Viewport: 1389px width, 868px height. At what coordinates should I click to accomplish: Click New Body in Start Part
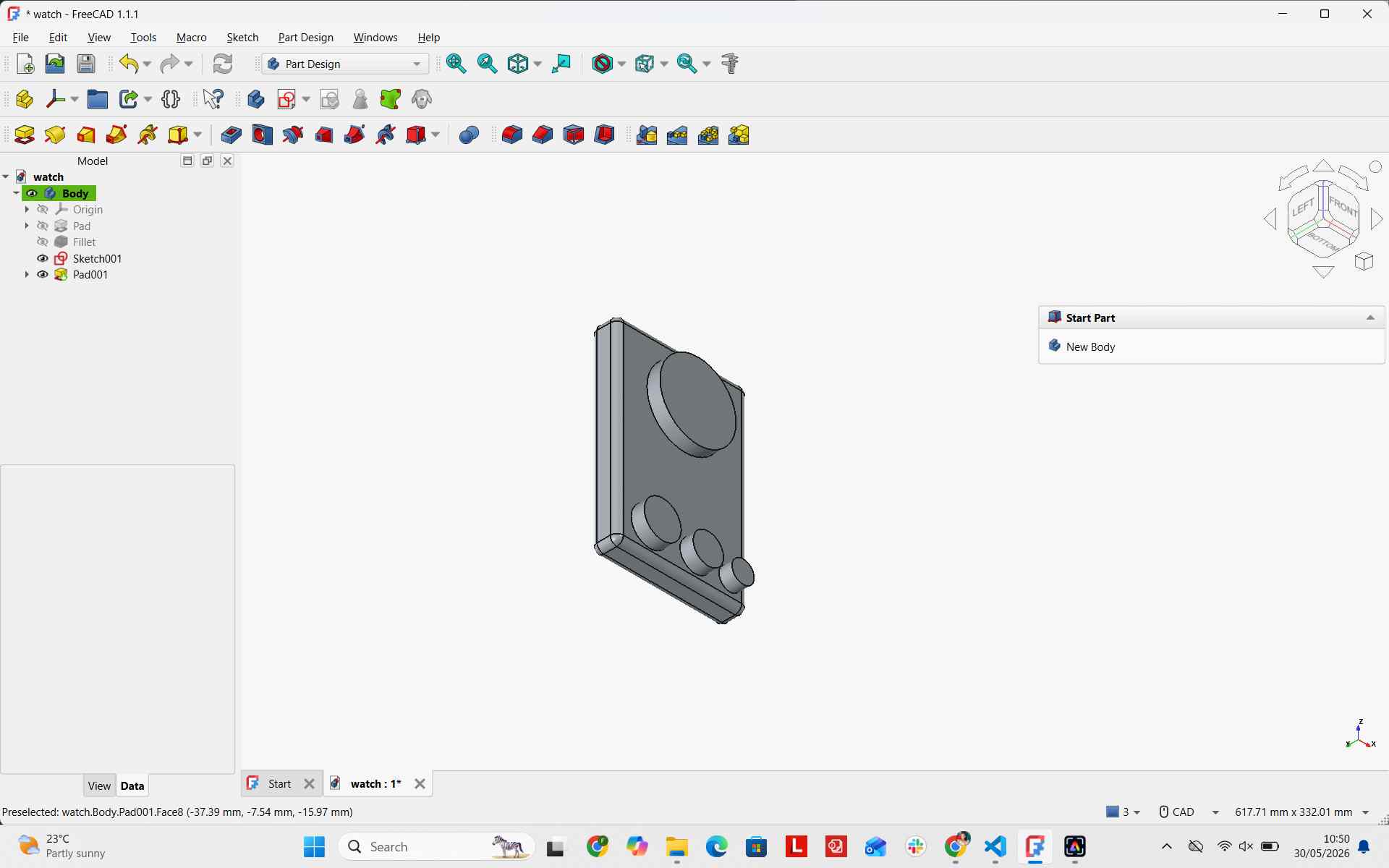[x=1090, y=347]
